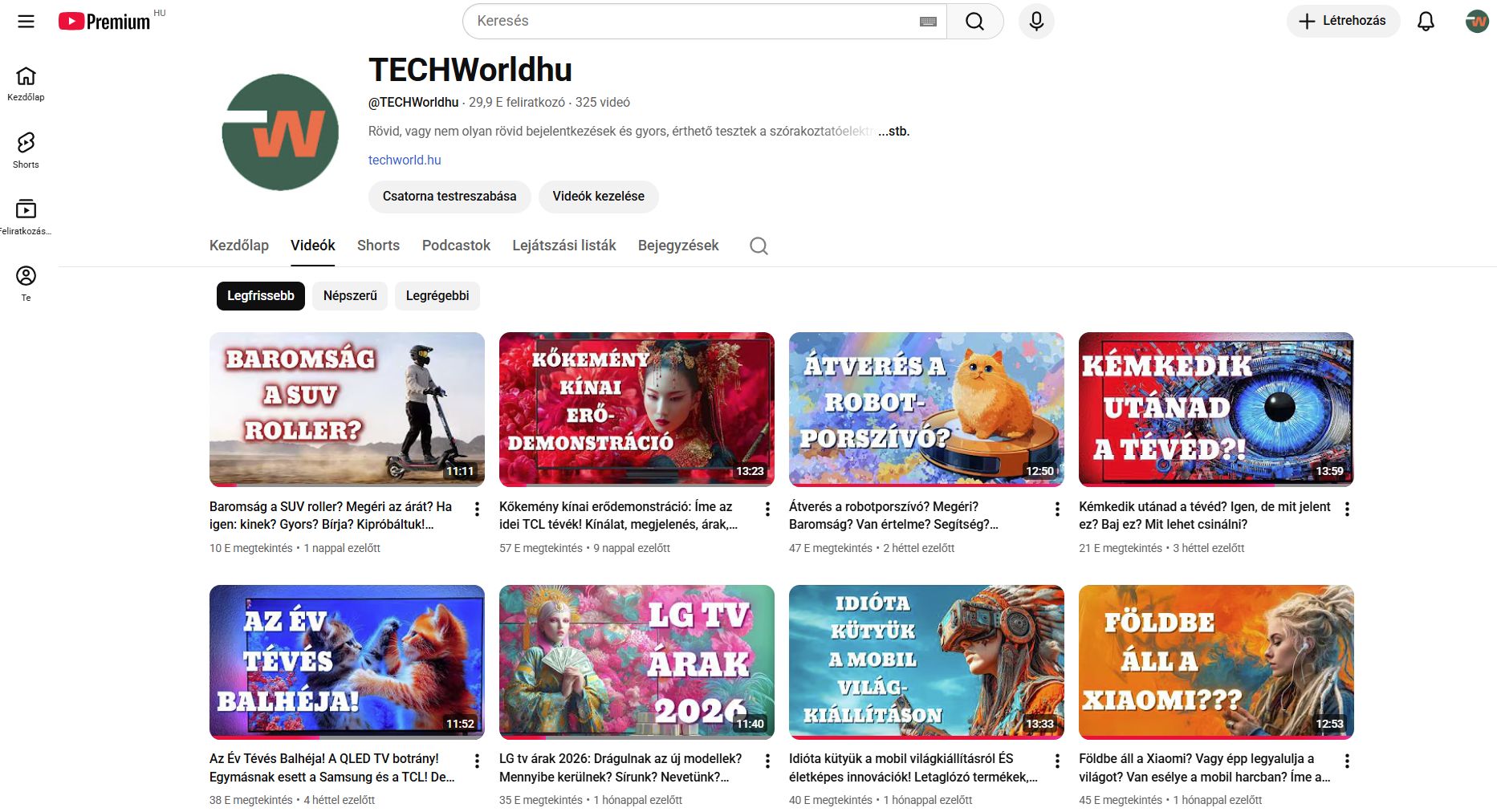
Task: Open the techworld.hu link
Action: [x=405, y=160]
